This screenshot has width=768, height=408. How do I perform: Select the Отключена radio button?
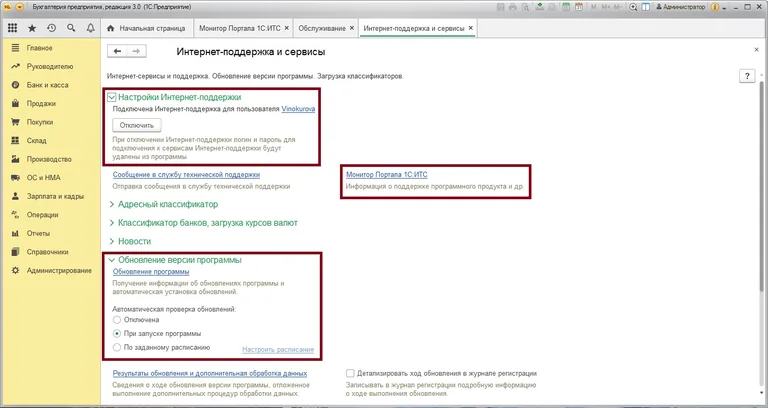118,319
